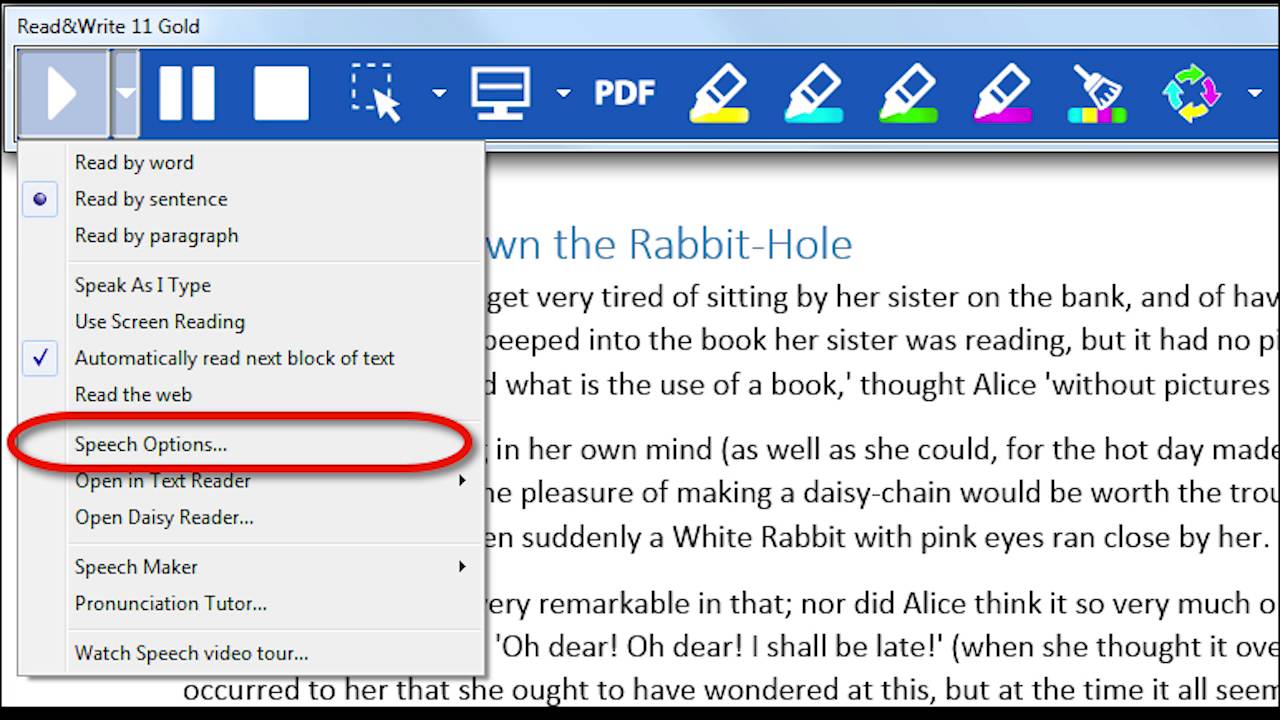Watch Speech video tour entry
Screen dimensions: 1280x720
tap(251, 653)
